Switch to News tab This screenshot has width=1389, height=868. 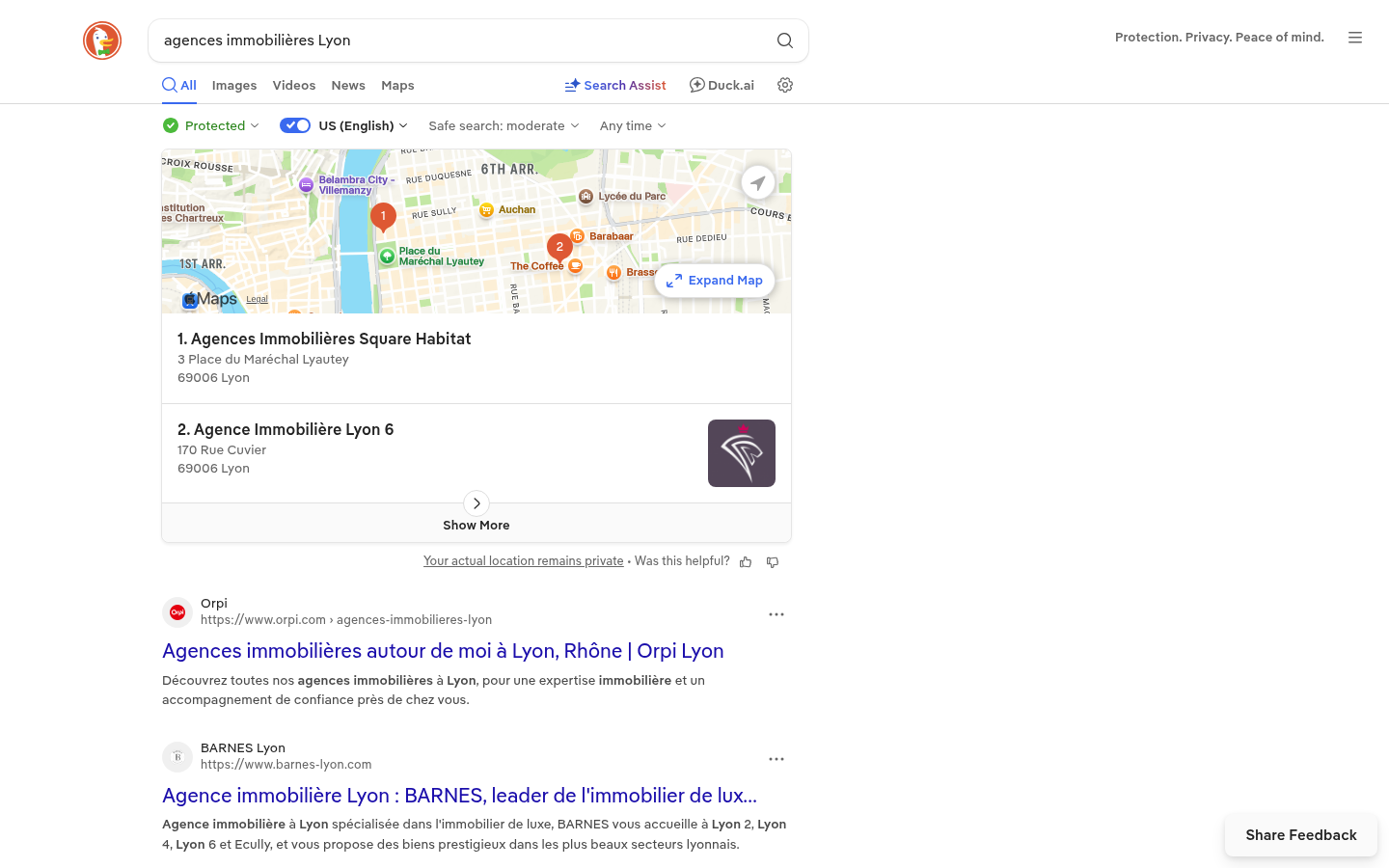(x=348, y=85)
